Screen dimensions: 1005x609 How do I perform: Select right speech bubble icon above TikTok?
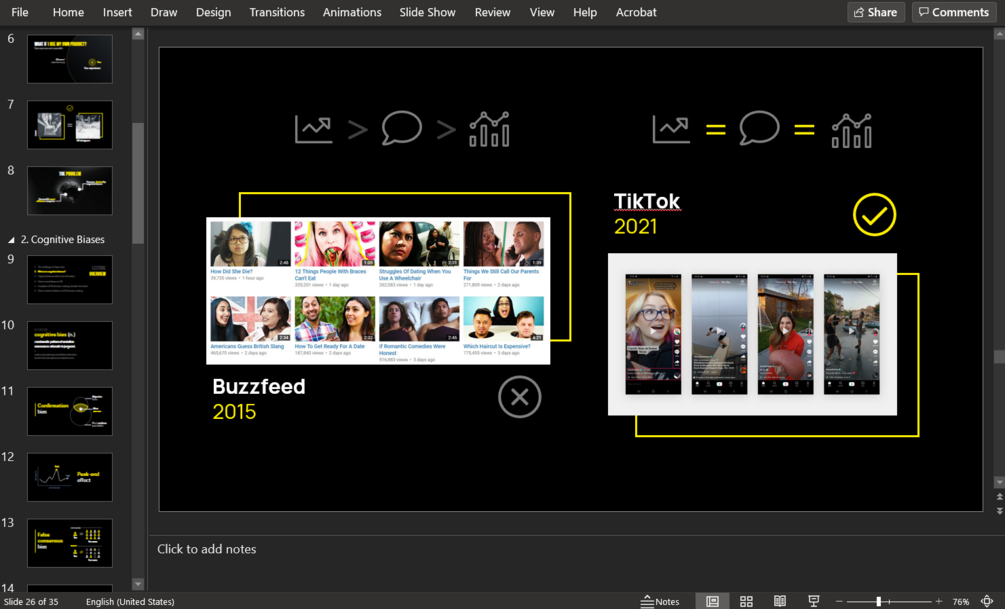click(760, 128)
